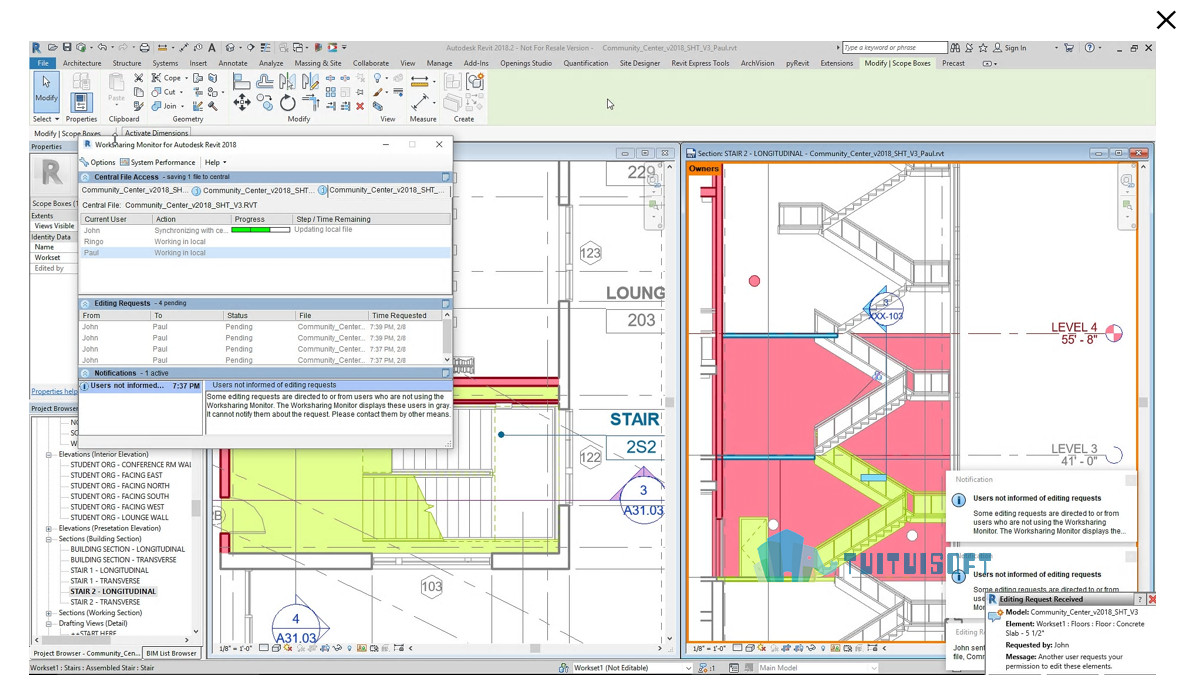Image resolution: width=1184 pixels, height=696 pixels.
Task: Click the Offset tool in the Modify panel
Action: 264,81
